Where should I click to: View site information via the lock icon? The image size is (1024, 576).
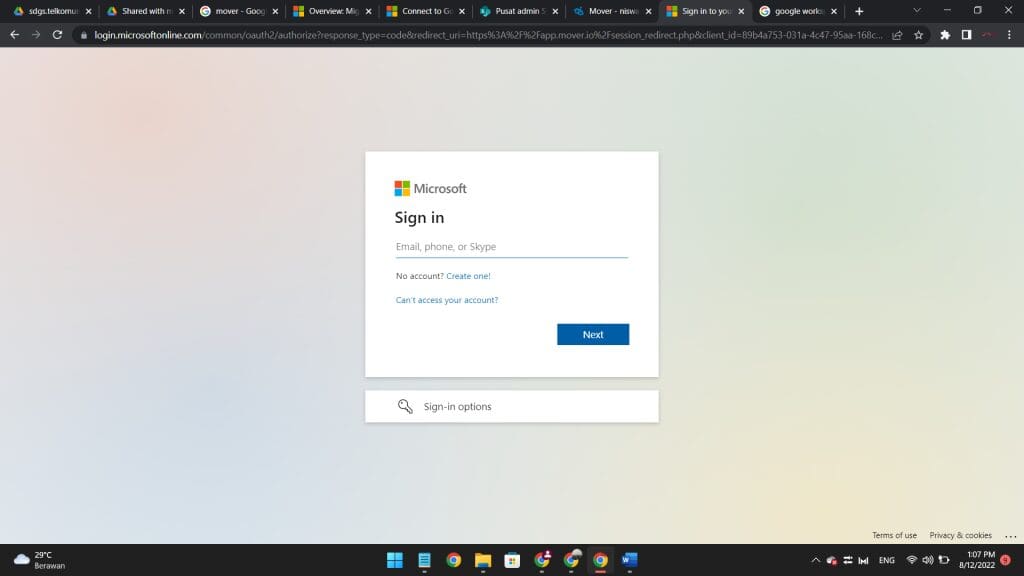84,35
